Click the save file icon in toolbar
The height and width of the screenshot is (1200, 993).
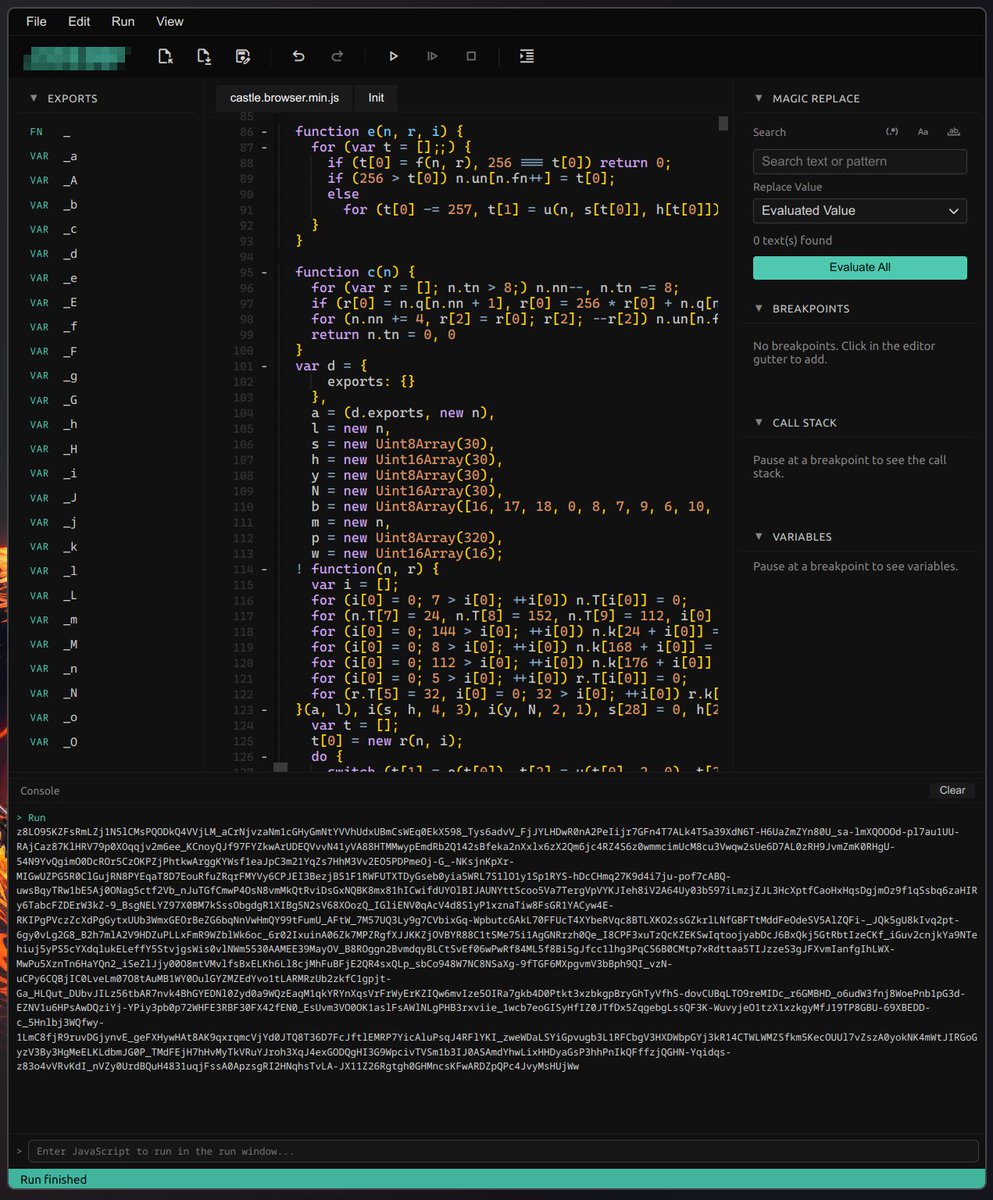[242, 56]
